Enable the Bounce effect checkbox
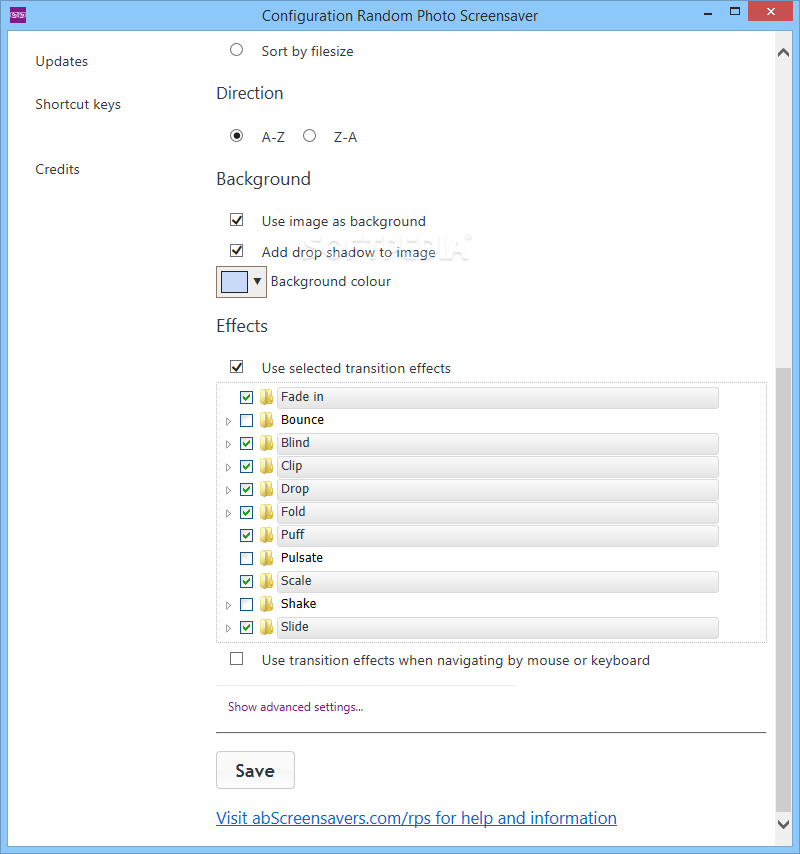Screen dimensions: 800x854 pos(246,420)
